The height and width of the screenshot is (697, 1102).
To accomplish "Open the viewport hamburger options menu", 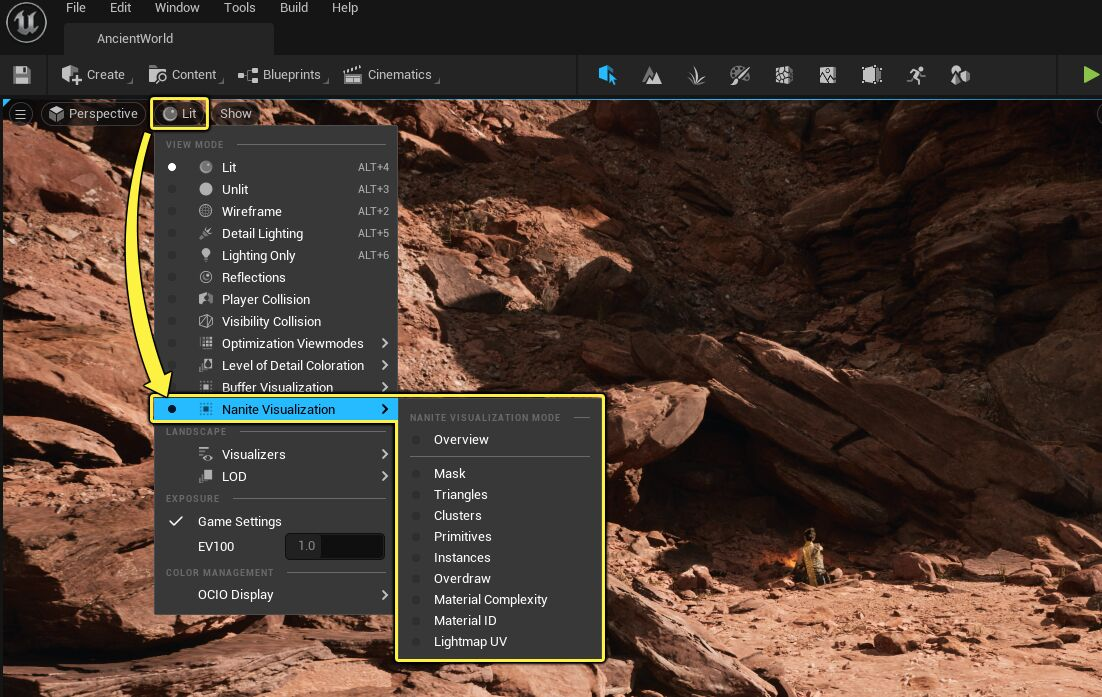I will (x=20, y=114).
